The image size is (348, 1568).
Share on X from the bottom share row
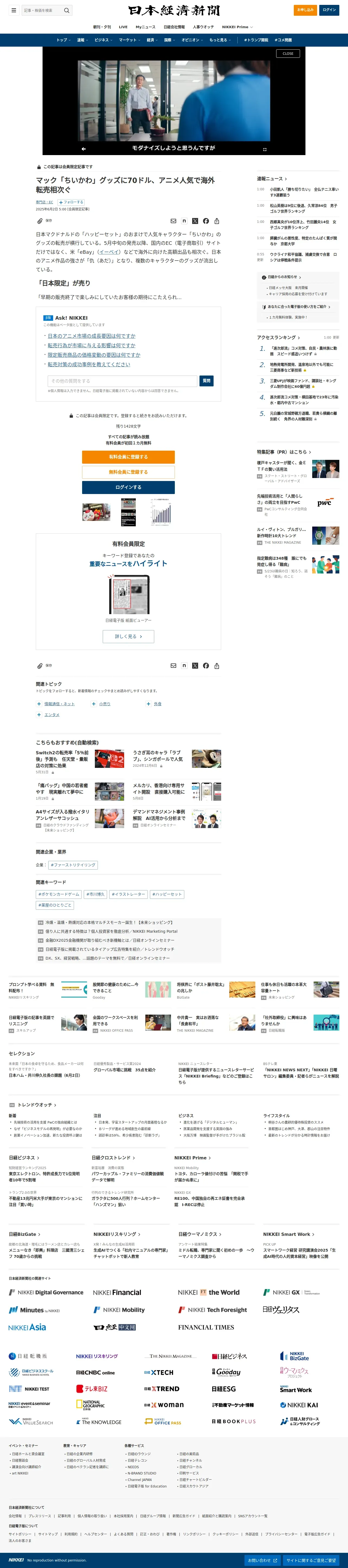point(195,665)
